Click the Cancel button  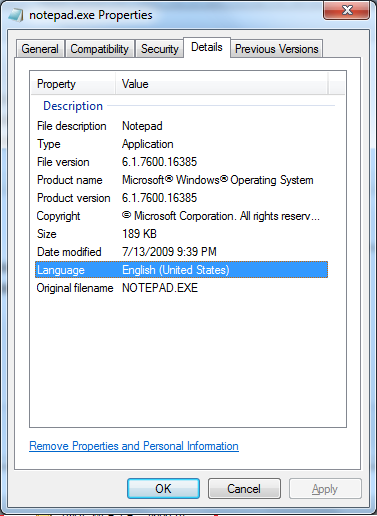pyautogui.click(x=244, y=489)
